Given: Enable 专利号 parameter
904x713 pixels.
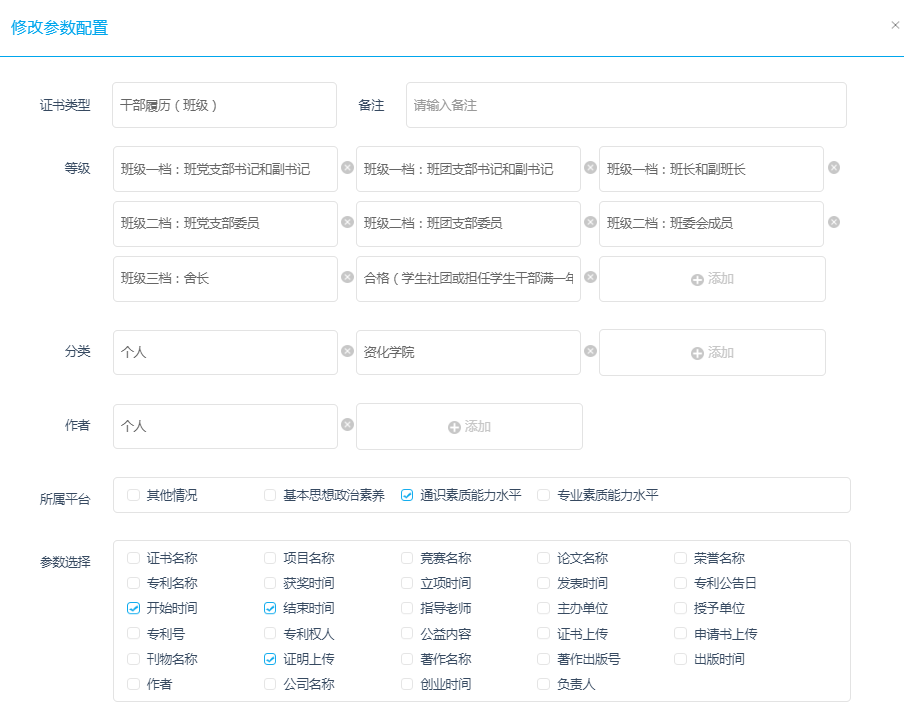Looking at the screenshot, I should (x=133, y=633).
